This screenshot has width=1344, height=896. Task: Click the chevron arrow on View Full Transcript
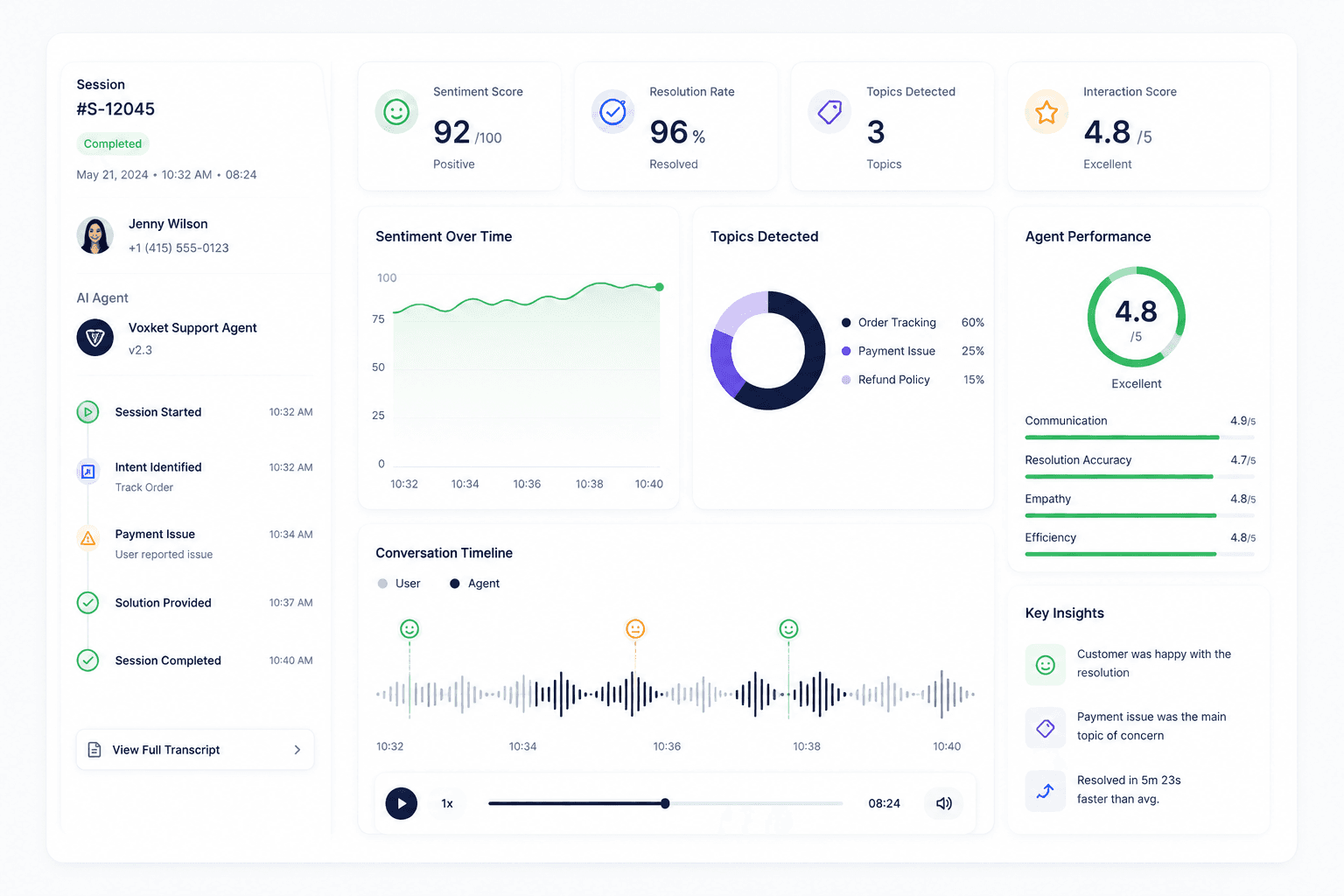coord(297,750)
